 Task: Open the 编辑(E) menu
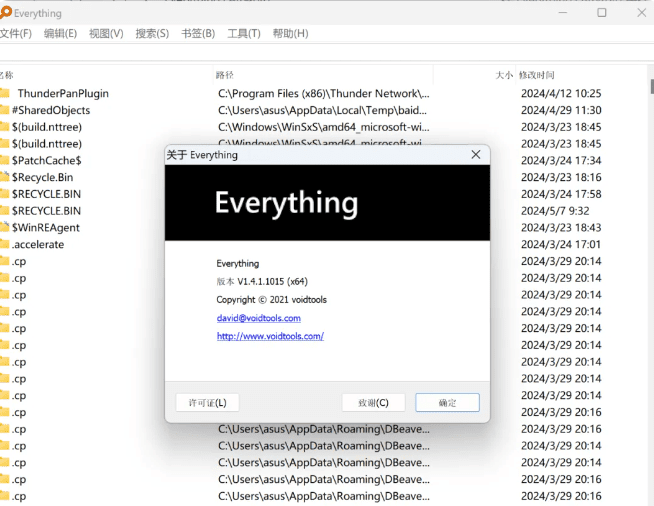[x=60, y=33]
